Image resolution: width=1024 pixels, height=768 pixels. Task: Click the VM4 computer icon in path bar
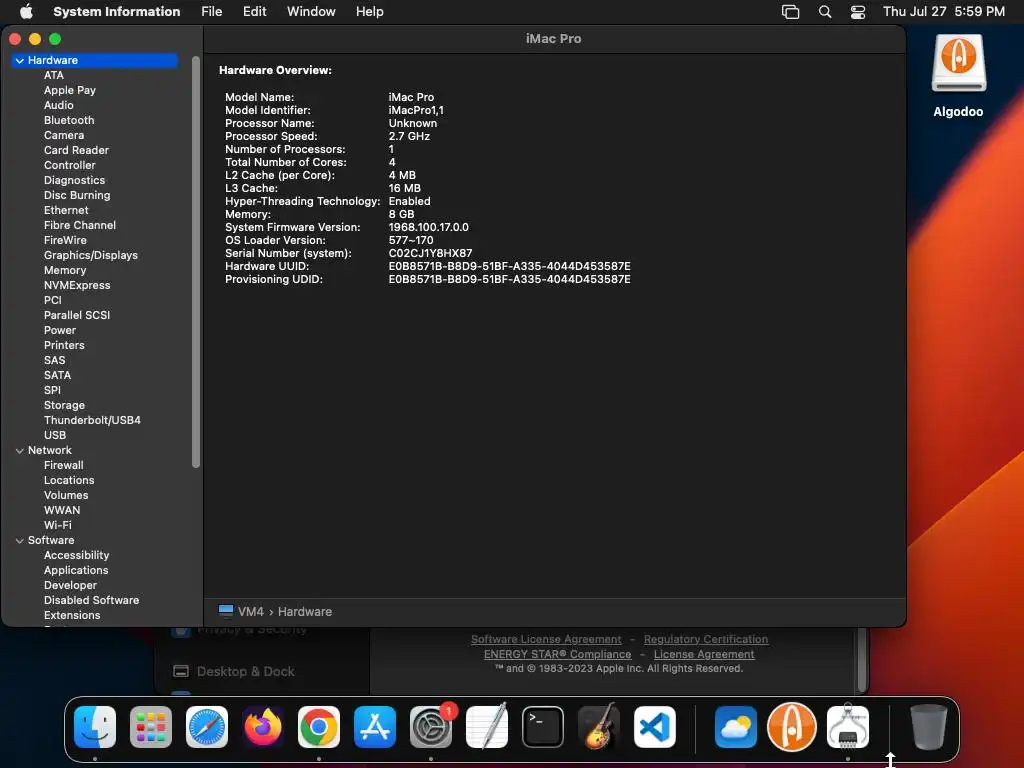(x=226, y=611)
